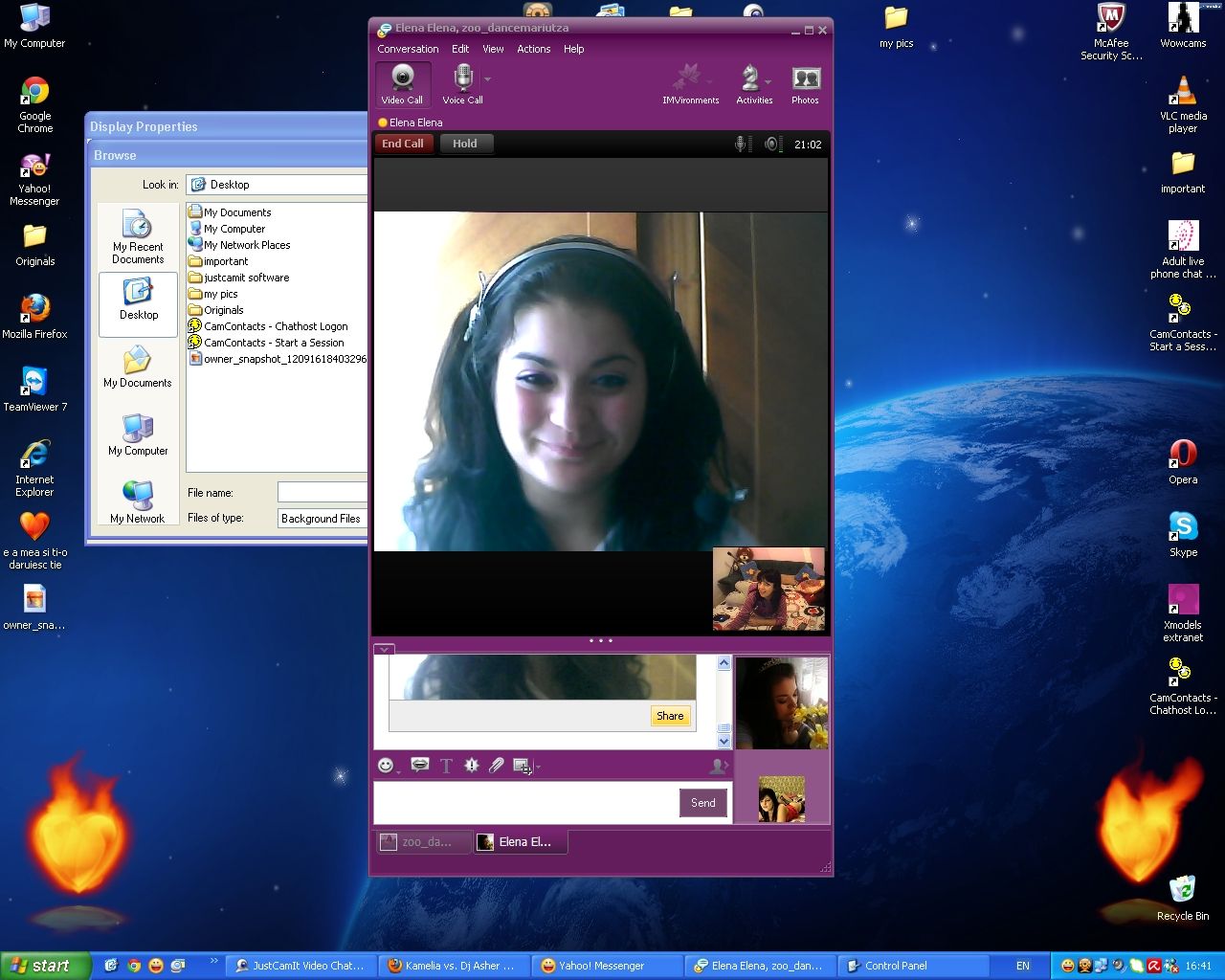Switch to JustCamIt Video Chat taskbar button

tap(301, 966)
